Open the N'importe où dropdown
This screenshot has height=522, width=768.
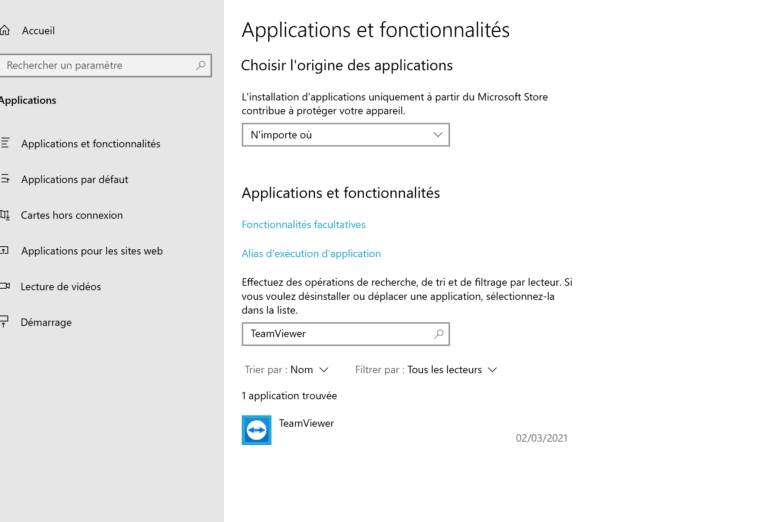[345, 135]
